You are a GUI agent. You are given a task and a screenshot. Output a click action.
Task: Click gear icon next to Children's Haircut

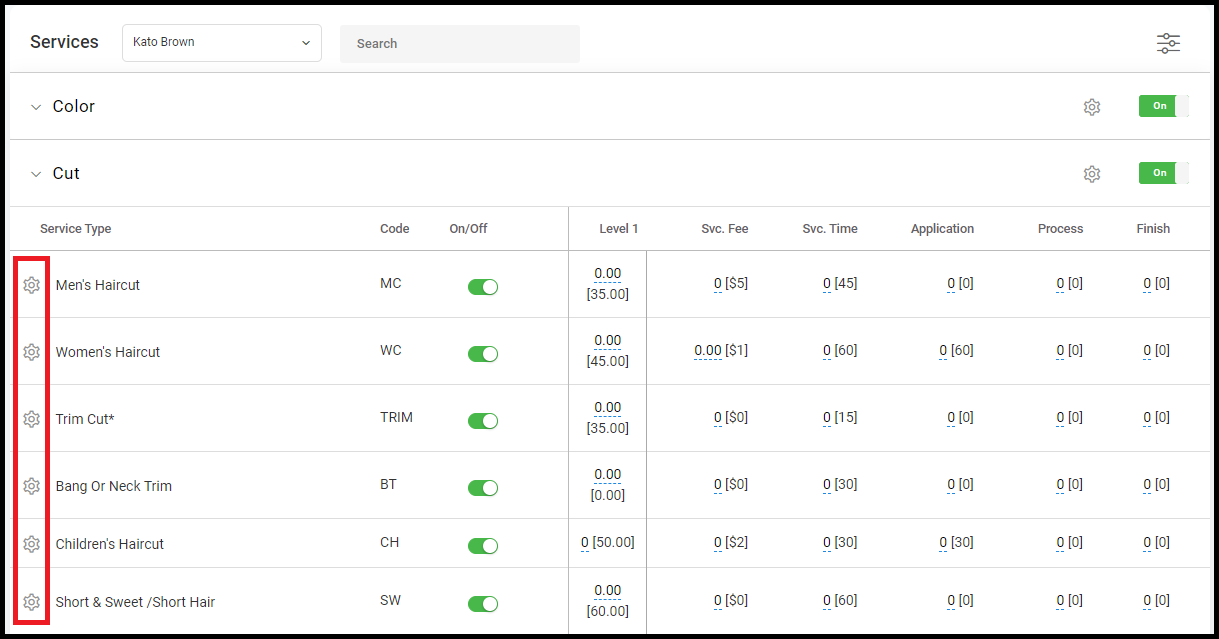click(x=31, y=544)
